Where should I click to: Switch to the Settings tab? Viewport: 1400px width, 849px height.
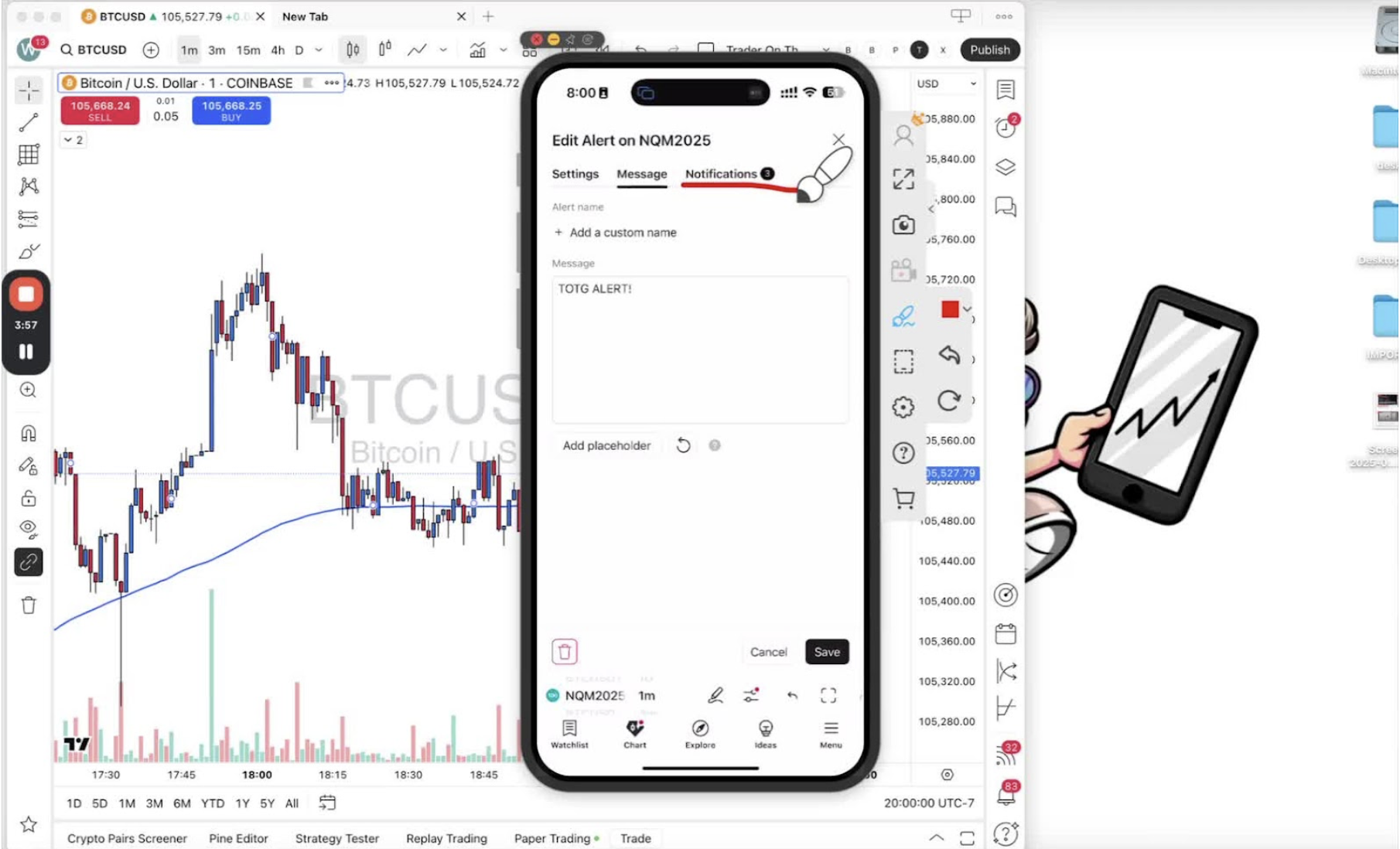tap(575, 174)
